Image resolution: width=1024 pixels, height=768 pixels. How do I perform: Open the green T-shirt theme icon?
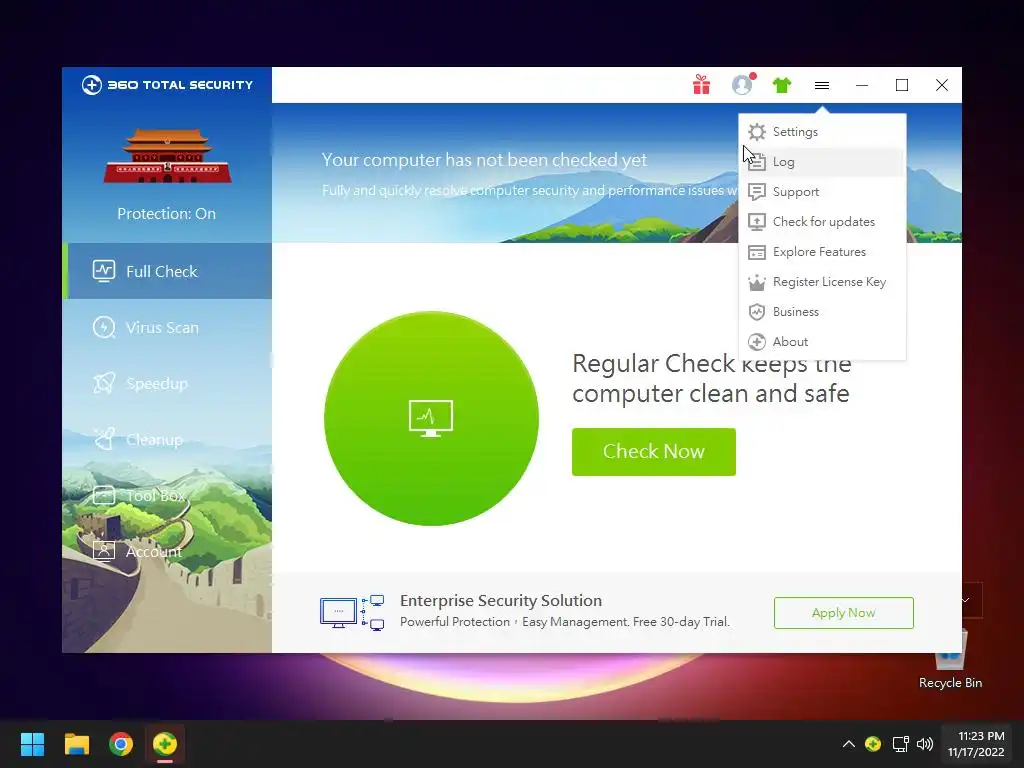pos(782,85)
